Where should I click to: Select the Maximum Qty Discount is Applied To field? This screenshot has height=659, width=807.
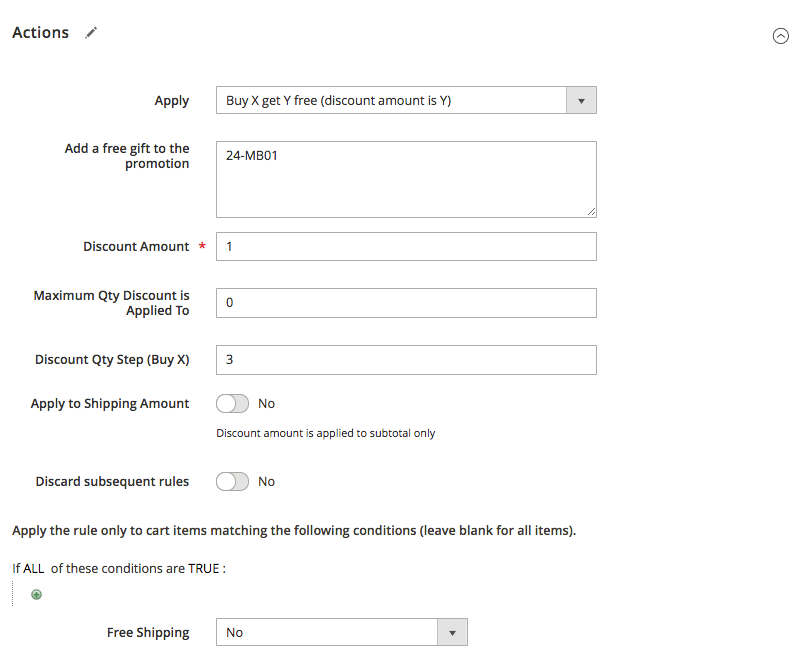(x=406, y=303)
